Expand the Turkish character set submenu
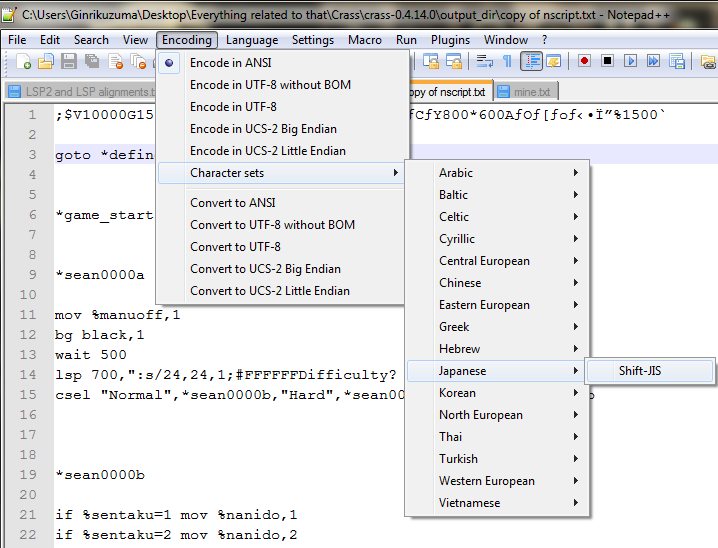 [x=497, y=459]
